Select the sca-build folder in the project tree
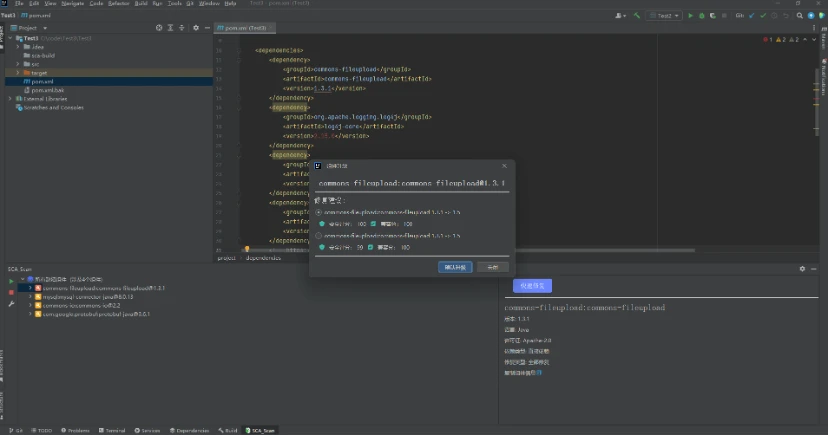Viewport: 828px width, 436px height. pos(39,55)
